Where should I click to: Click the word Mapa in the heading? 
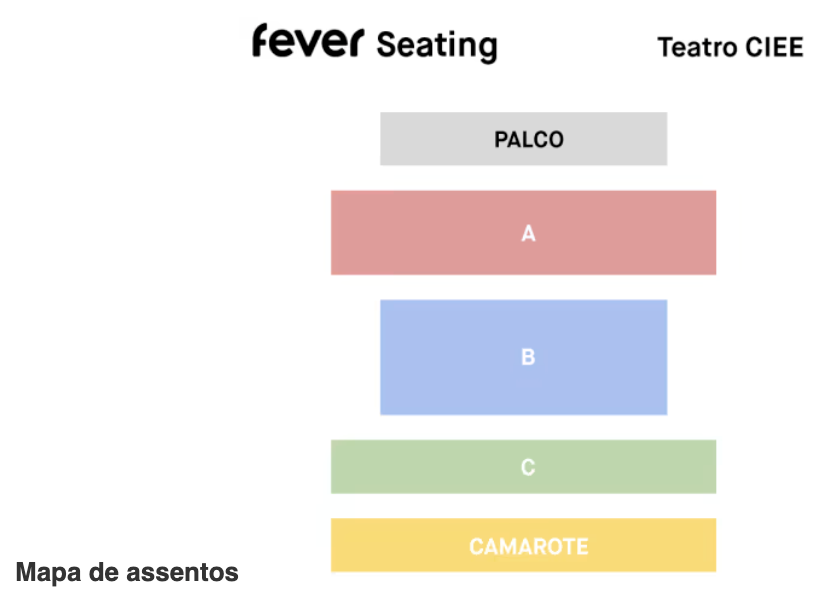[48, 573]
